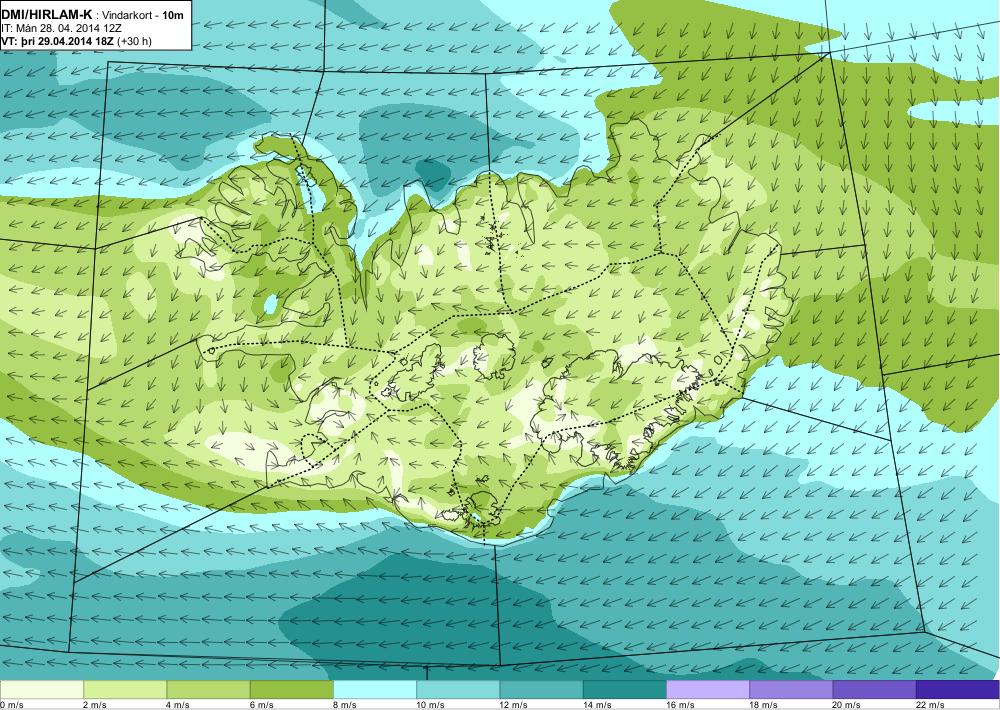Click the pale yellow 0–2 m/s legend swatch
This screenshot has height=710, width=1000.
point(41,689)
